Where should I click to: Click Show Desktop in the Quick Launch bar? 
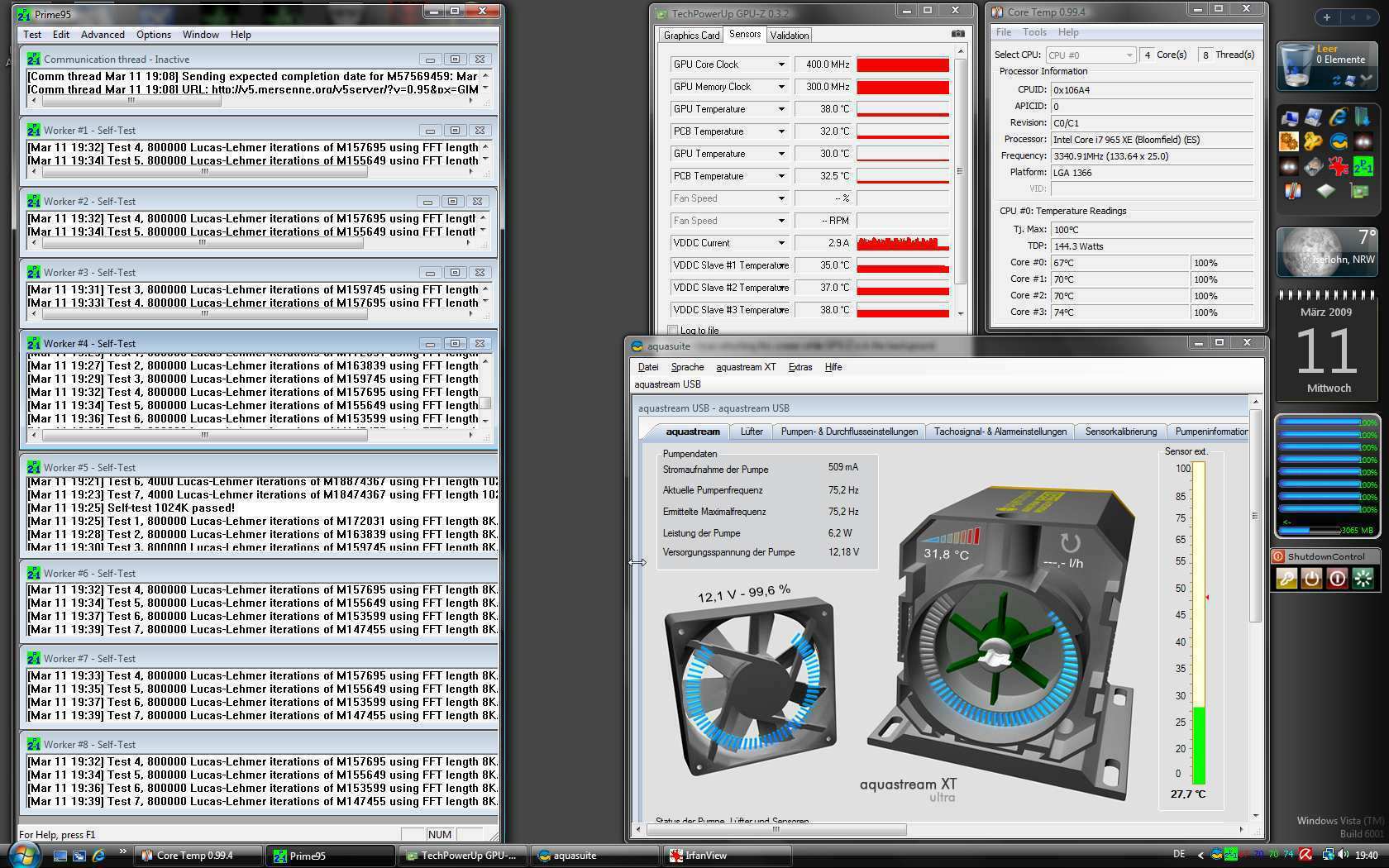pyautogui.click(x=60, y=856)
